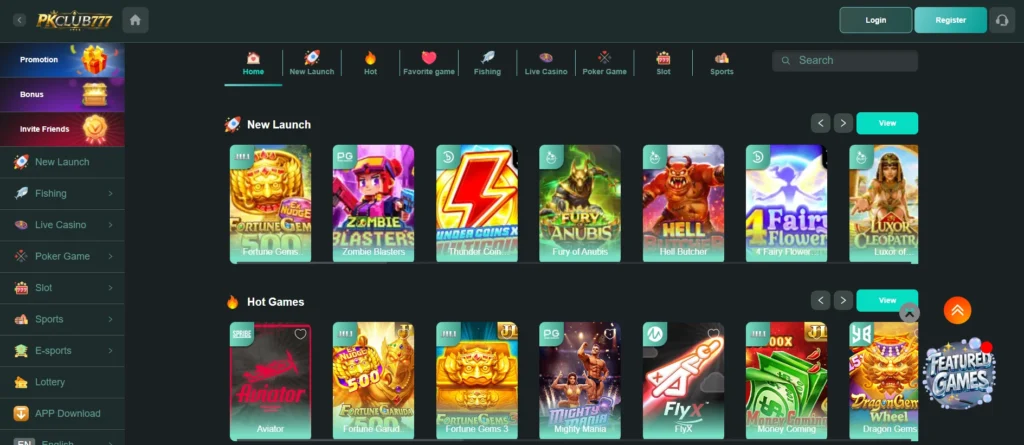Click the Lottery icon in sidebar
The image size is (1024, 445).
point(21,382)
